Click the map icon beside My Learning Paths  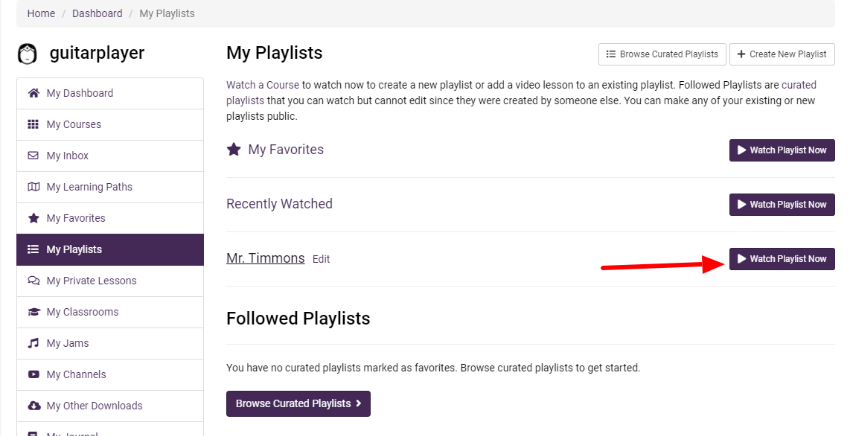(x=33, y=187)
